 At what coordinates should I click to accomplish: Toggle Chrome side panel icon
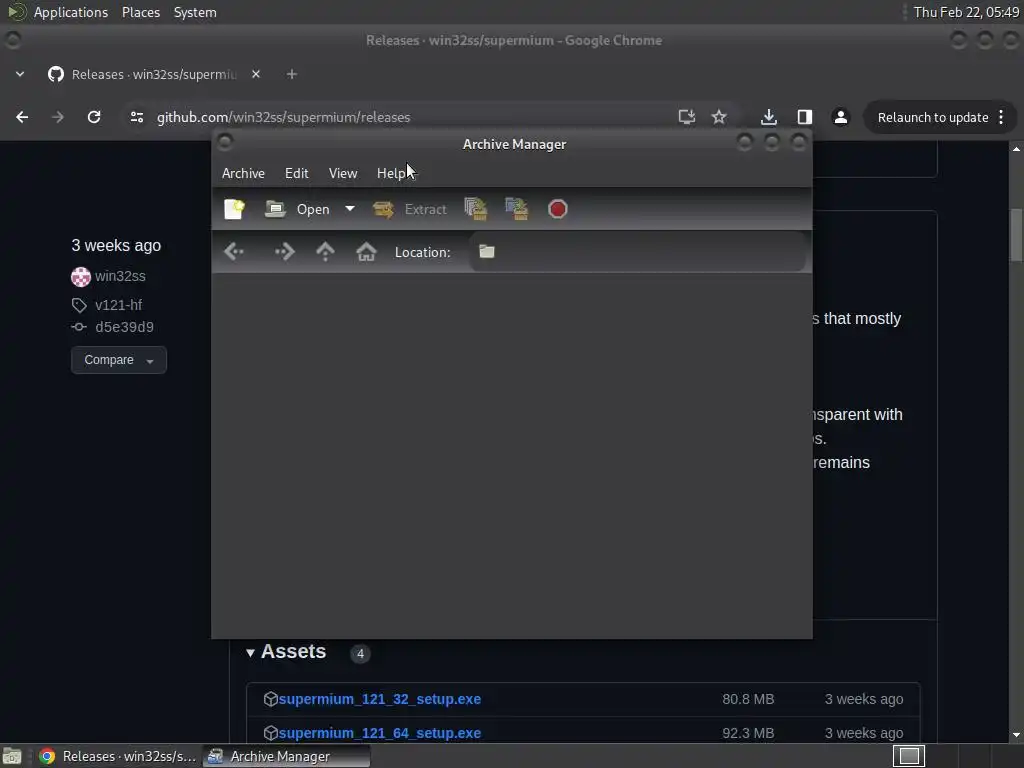click(805, 117)
